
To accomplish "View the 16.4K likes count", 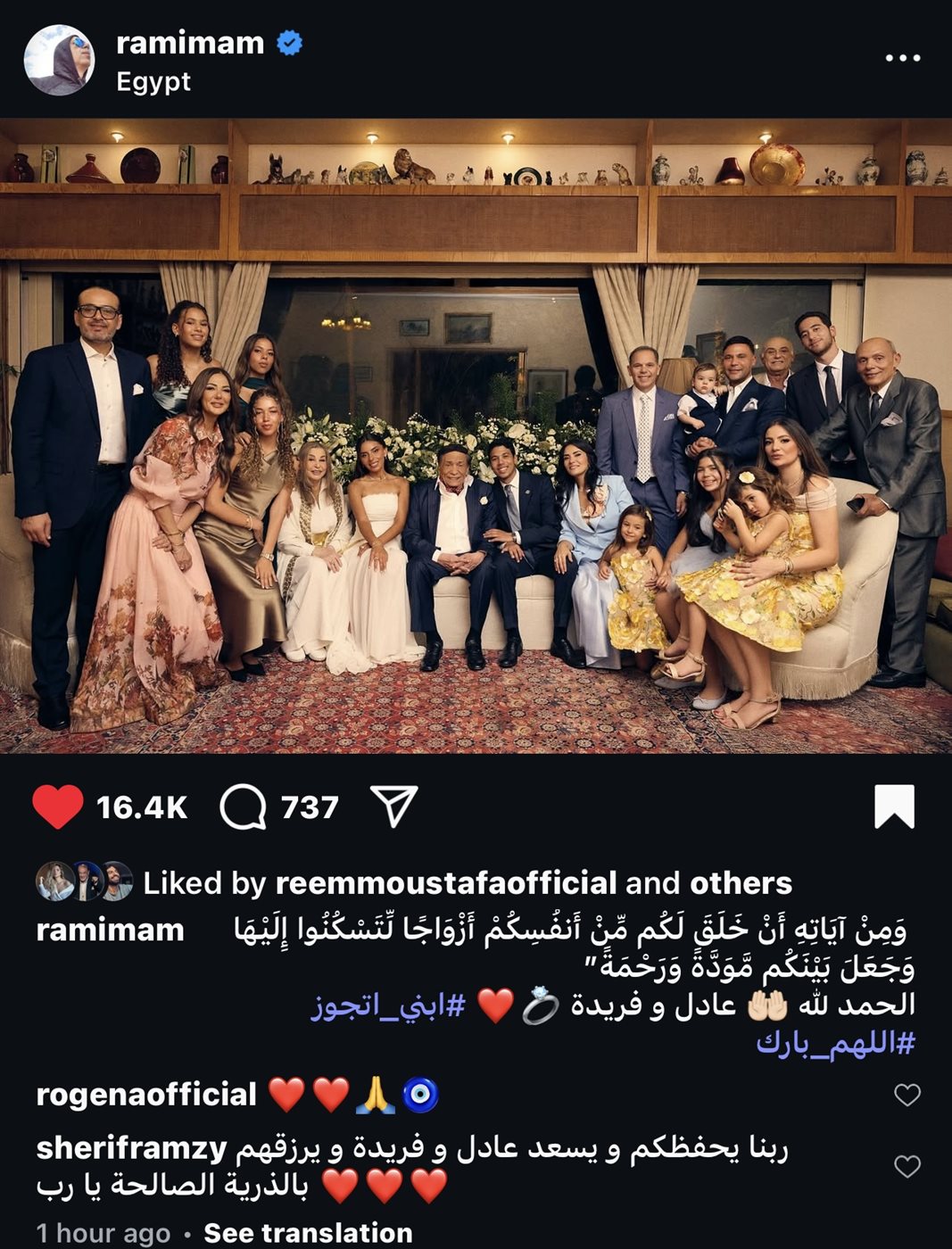I will tap(142, 807).
